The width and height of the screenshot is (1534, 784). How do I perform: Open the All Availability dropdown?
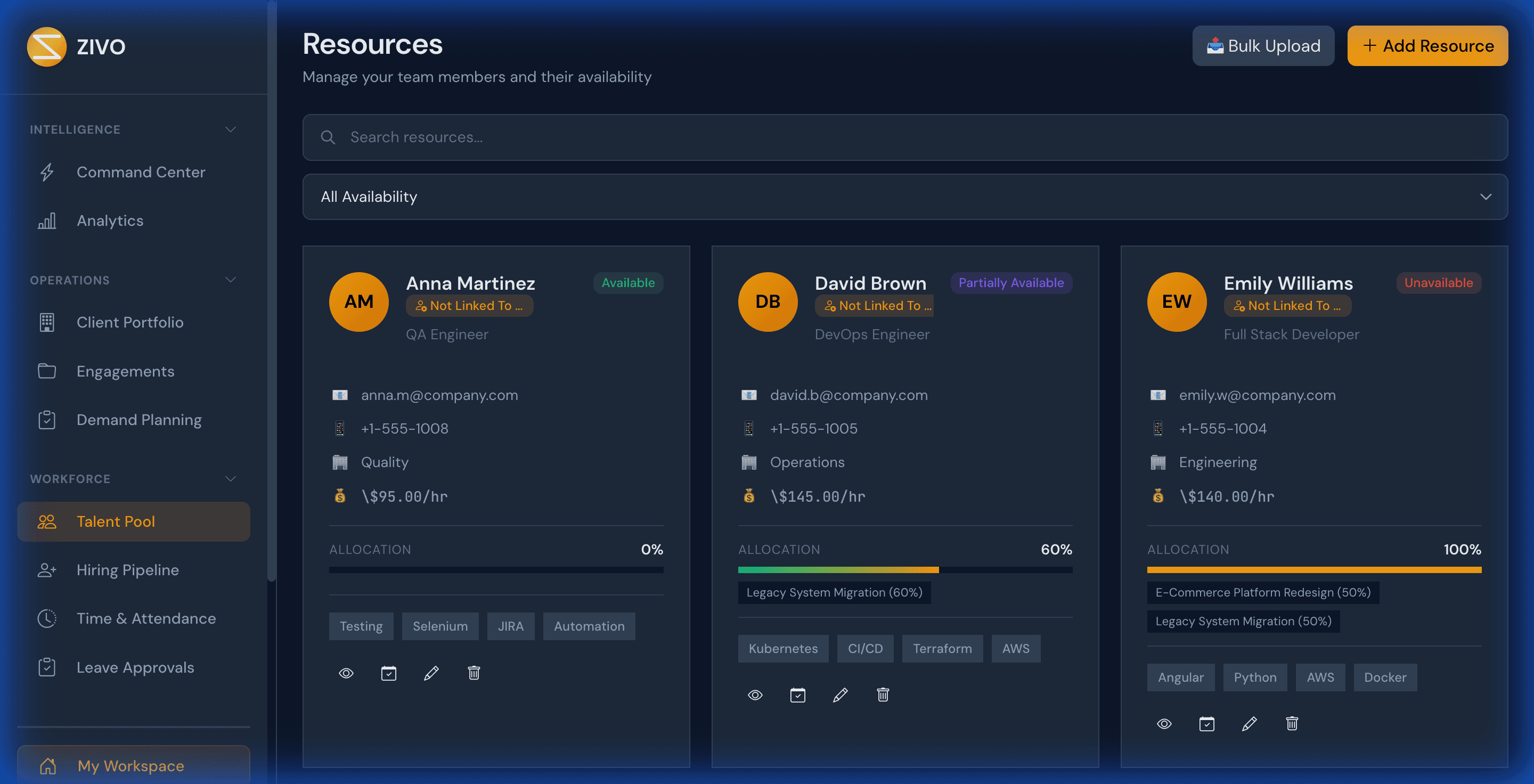click(904, 197)
